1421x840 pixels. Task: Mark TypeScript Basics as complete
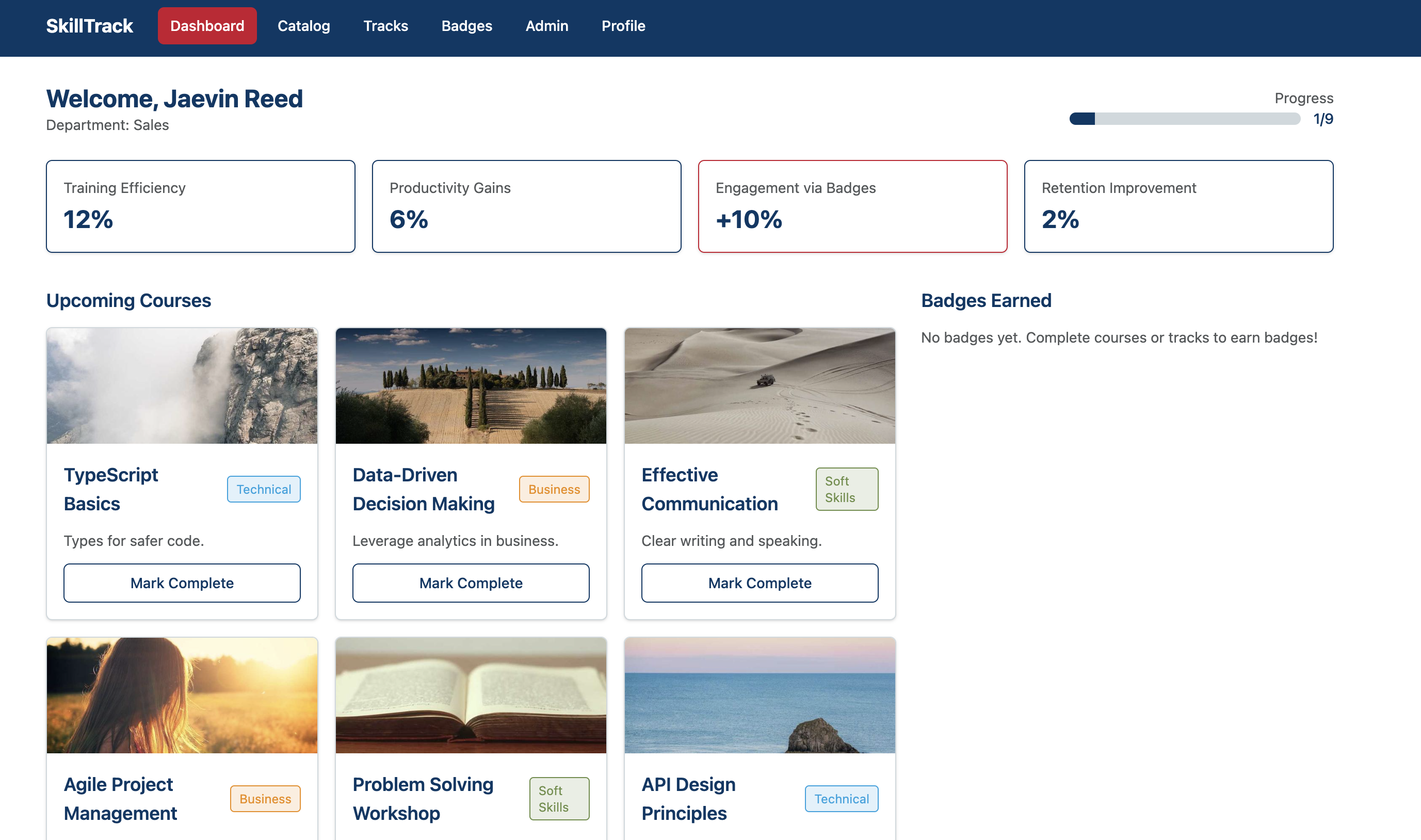coord(182,583)
